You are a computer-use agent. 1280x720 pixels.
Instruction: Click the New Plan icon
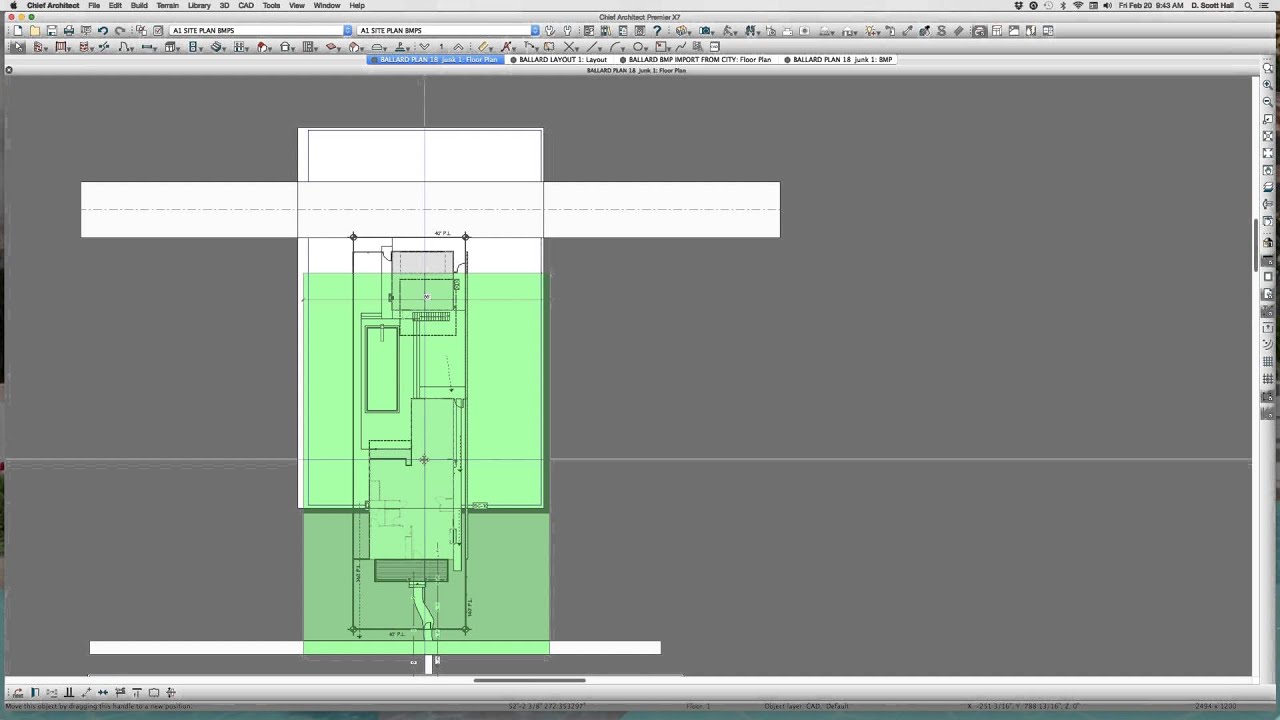coord(17,31)
